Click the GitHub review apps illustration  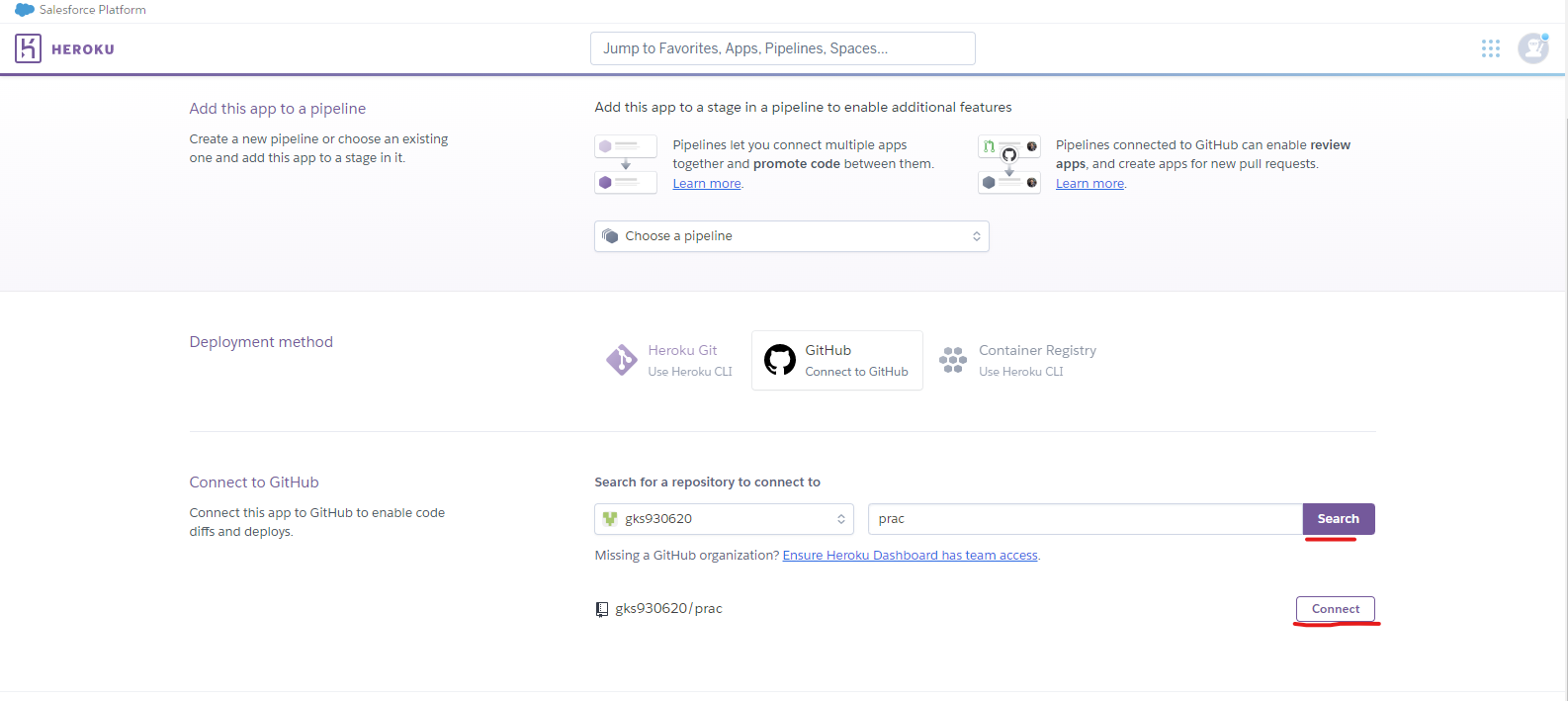(x=1009, y=164)
